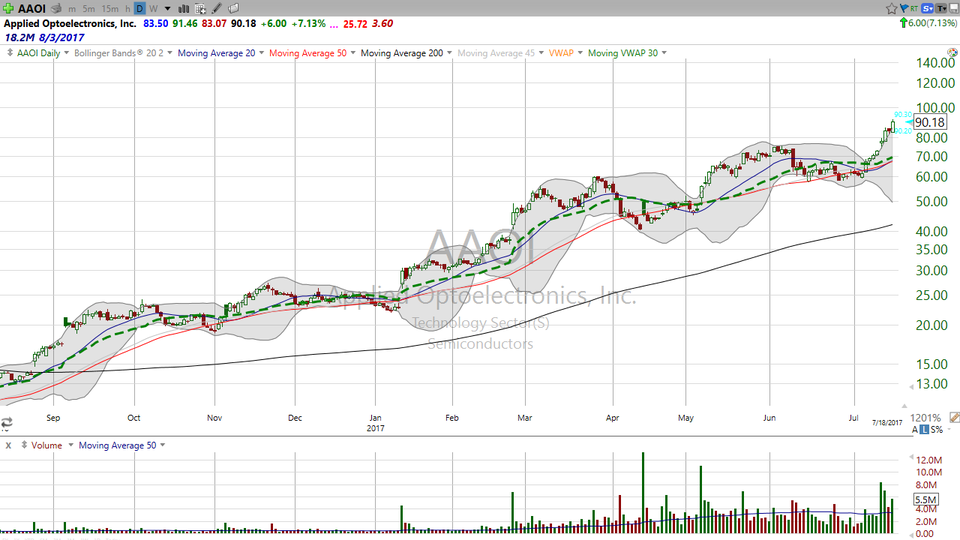Click the 7/18/2017 date label on time axis

click(x=887, y=422)
